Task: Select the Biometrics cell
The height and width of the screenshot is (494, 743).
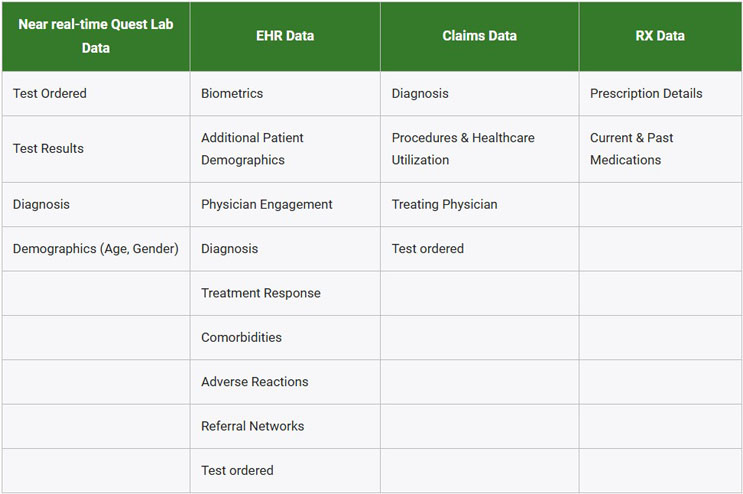Action: [x=232, y=94]
